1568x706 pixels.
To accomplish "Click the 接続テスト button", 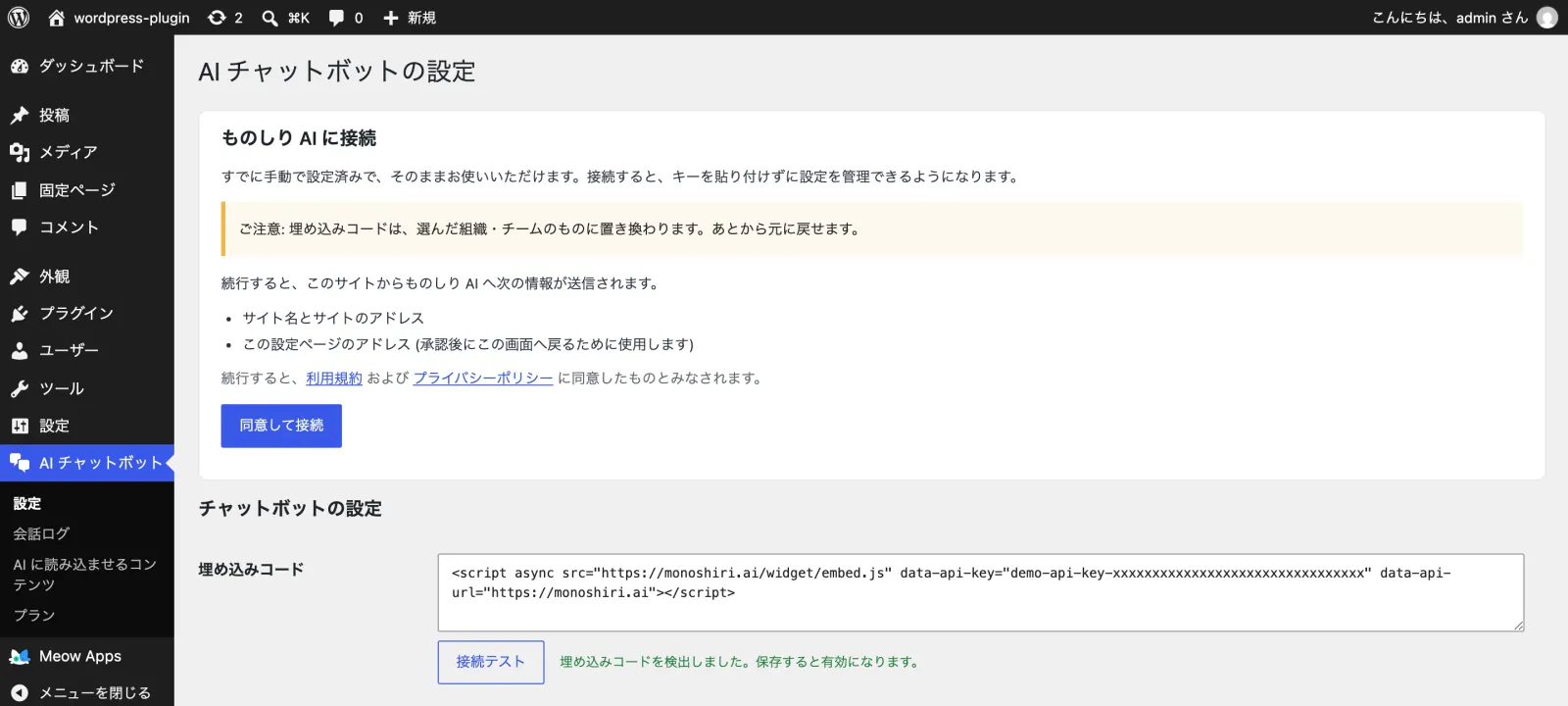I will (x=491, y=662).
